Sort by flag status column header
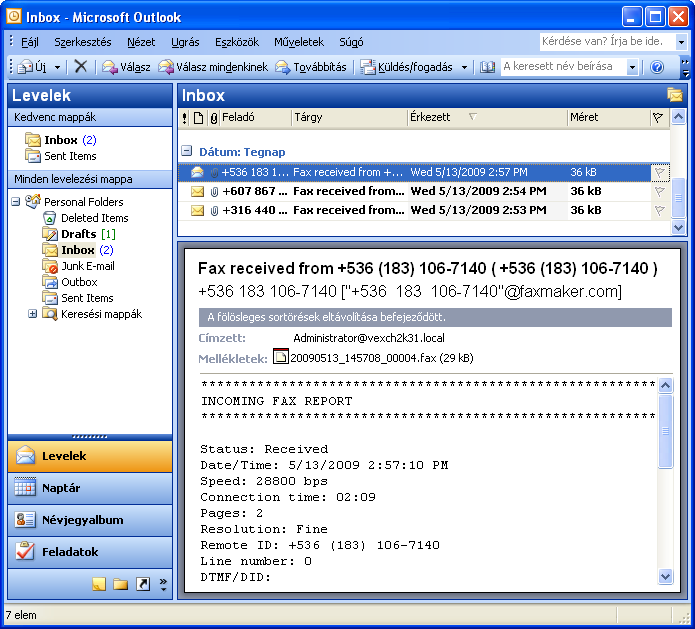This screenshot has height=629, width=695. (658, 118)
